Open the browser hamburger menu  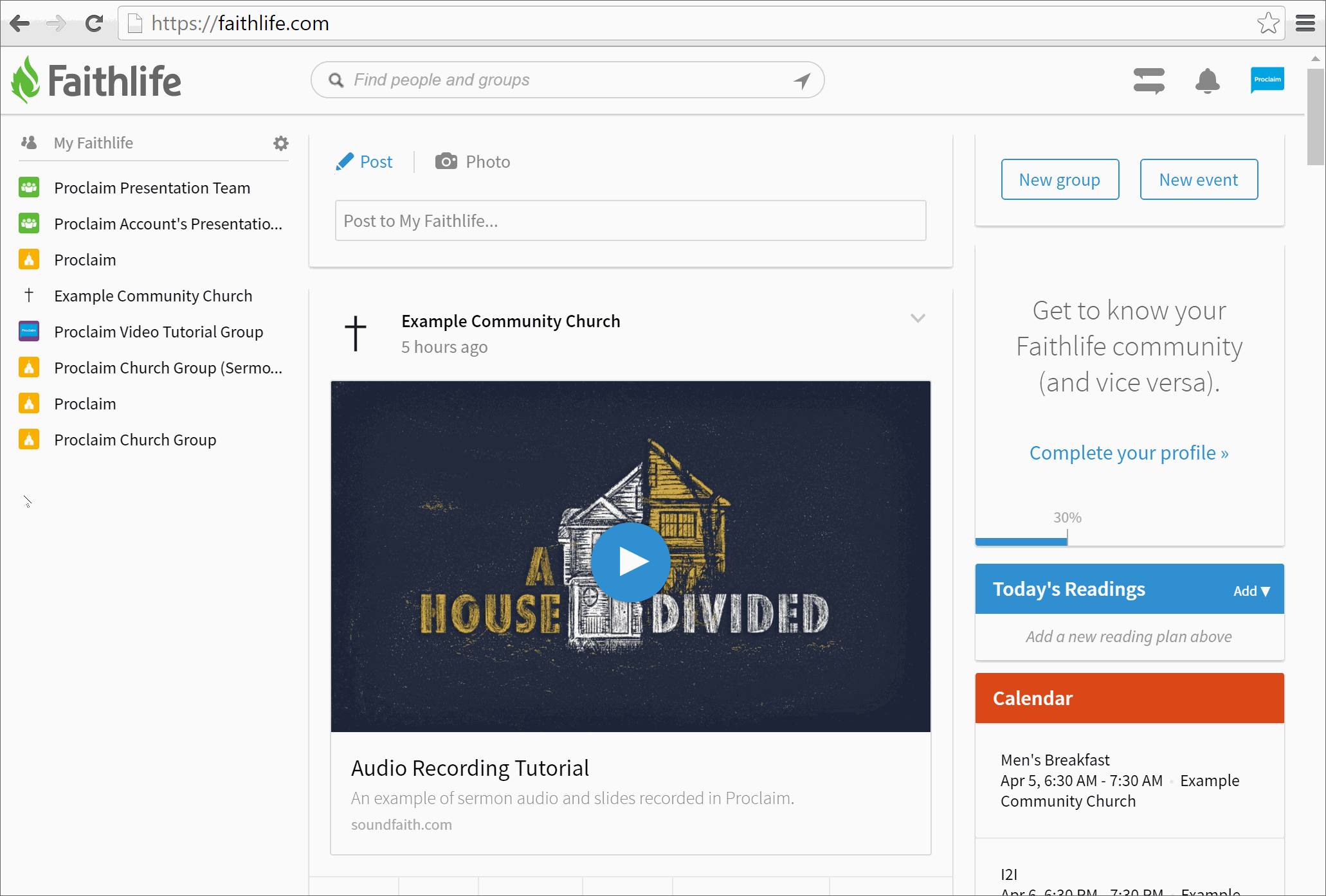[1305, 24]
